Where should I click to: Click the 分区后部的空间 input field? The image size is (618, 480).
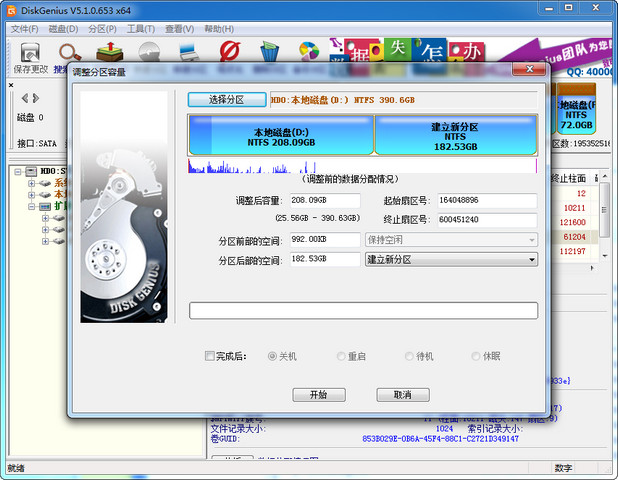click(325, 259)
